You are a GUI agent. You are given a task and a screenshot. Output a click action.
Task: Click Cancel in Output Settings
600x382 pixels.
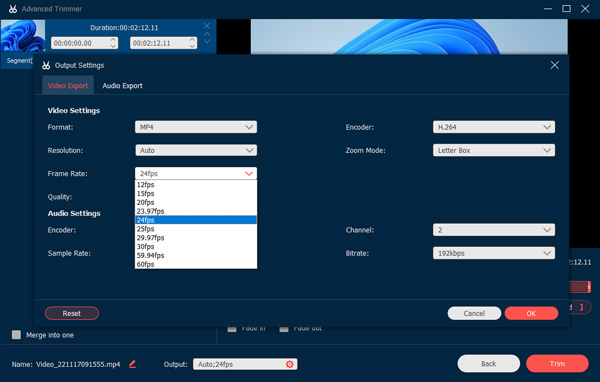click(x=474, y=313)
